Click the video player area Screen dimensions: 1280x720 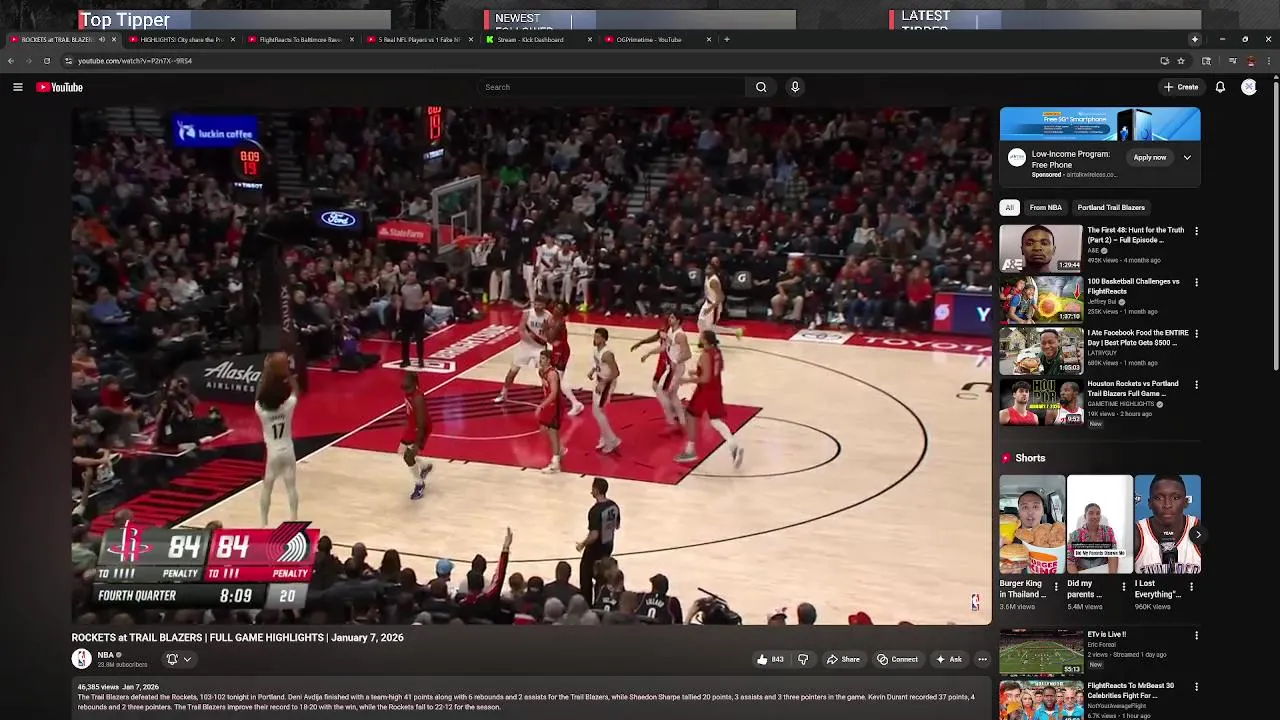(531, 366)
